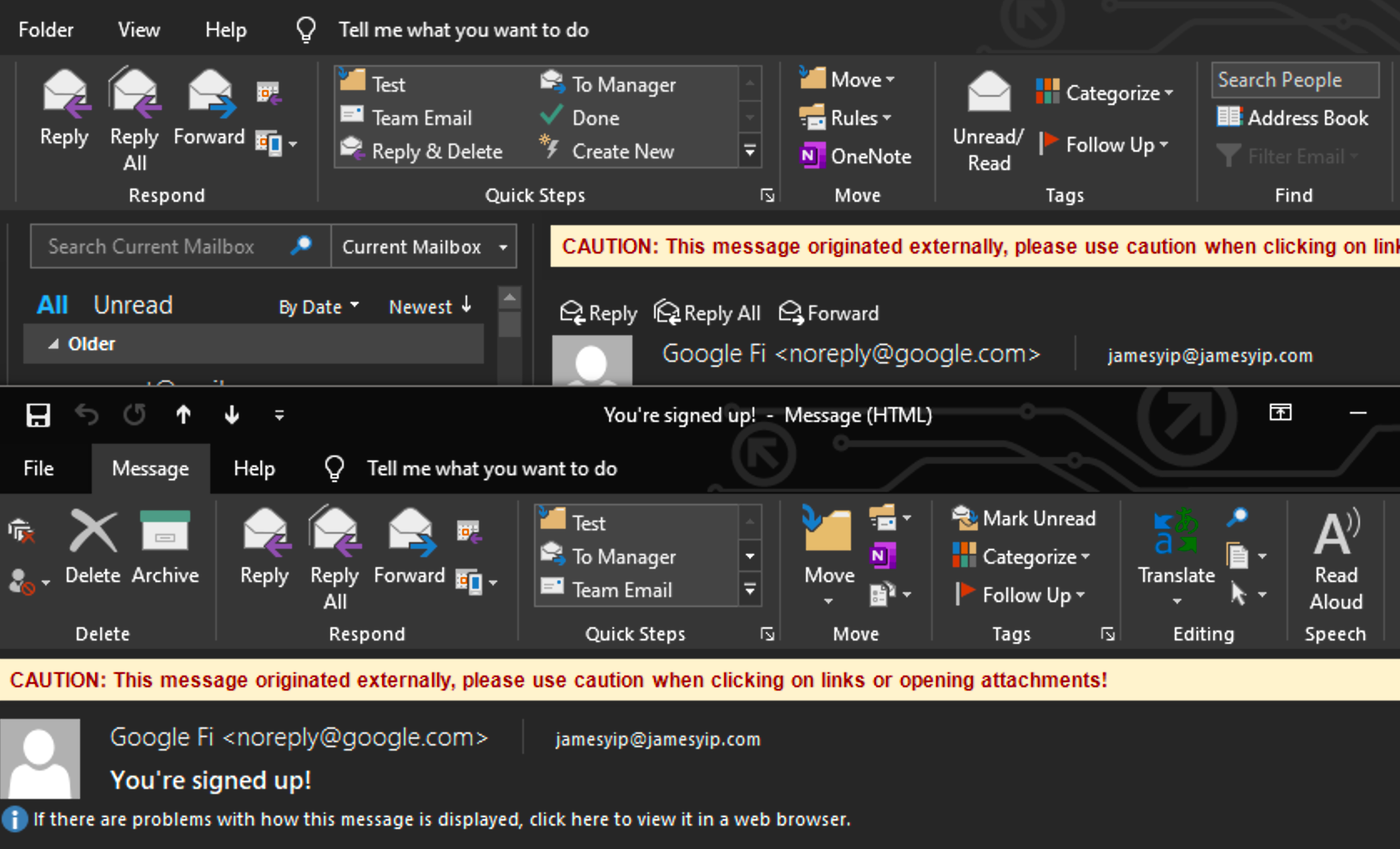Open the View tab in the main window
This screenshot has height=849, width=1400.
coord(138,30)
